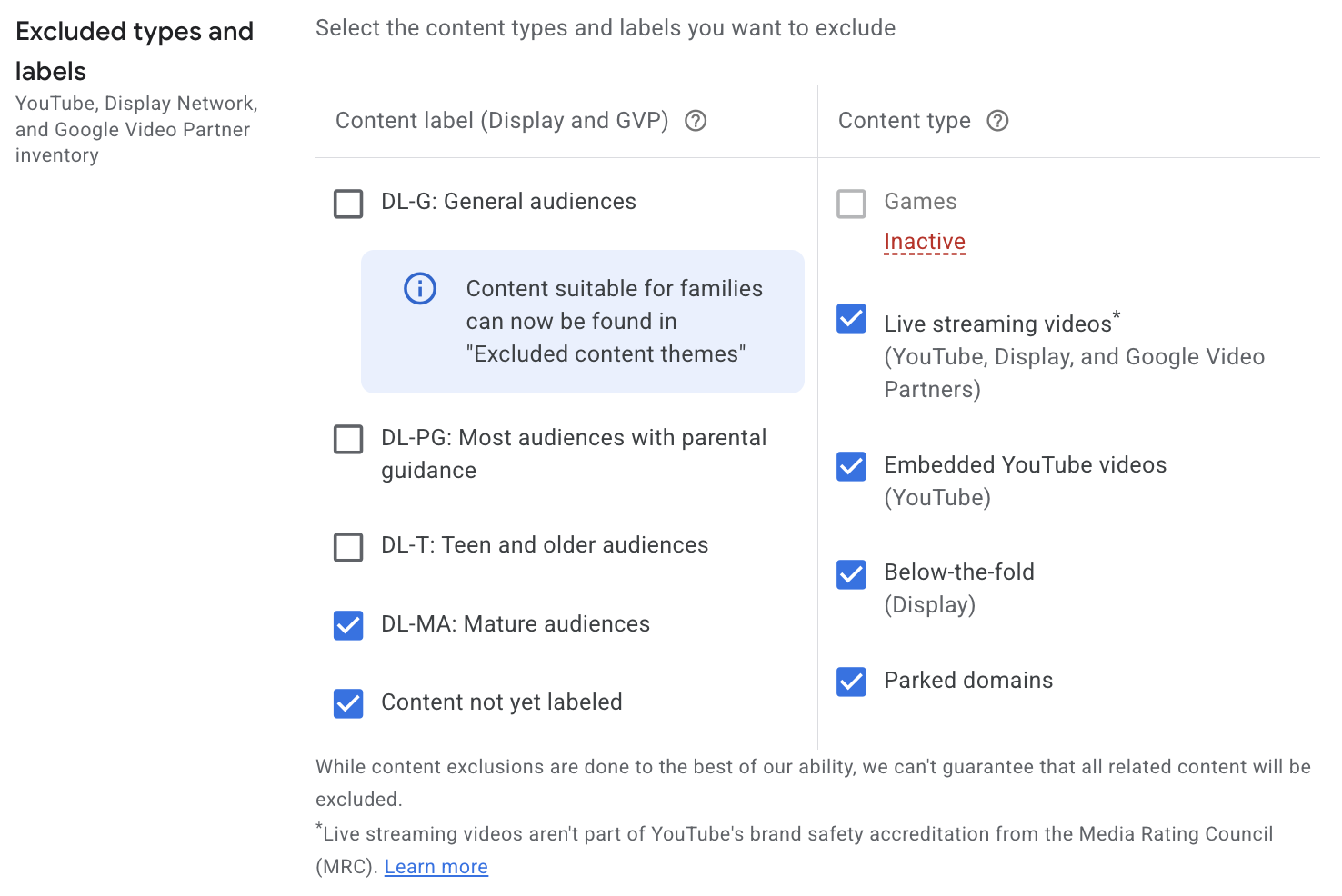
Task: Click the Content type column header
Action: (x=905, y=120)
